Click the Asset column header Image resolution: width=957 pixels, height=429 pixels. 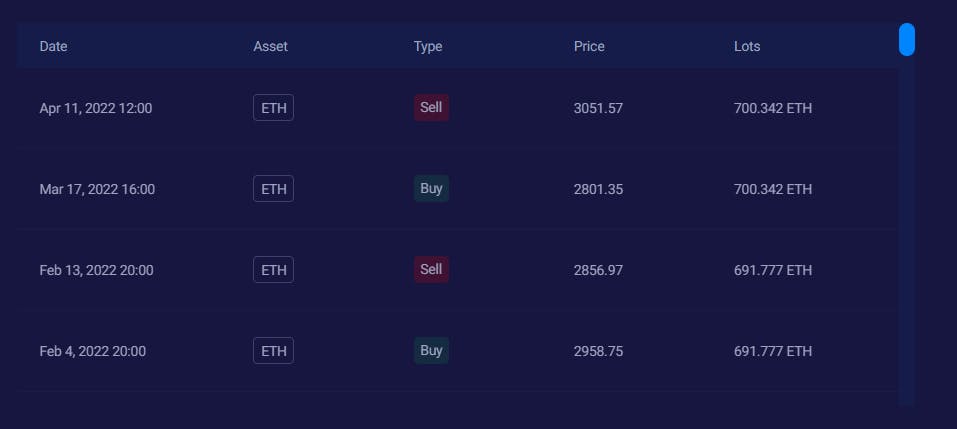(x=270, y=46)
